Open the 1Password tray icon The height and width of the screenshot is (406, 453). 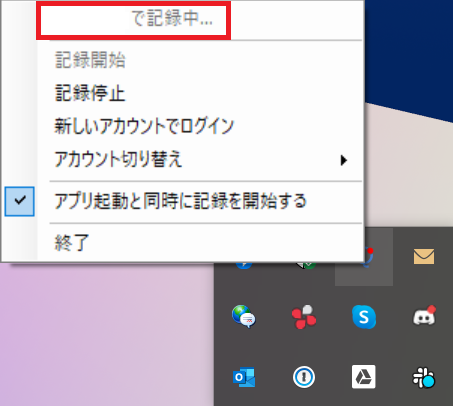pyautogui.click(x=304, y=377)
